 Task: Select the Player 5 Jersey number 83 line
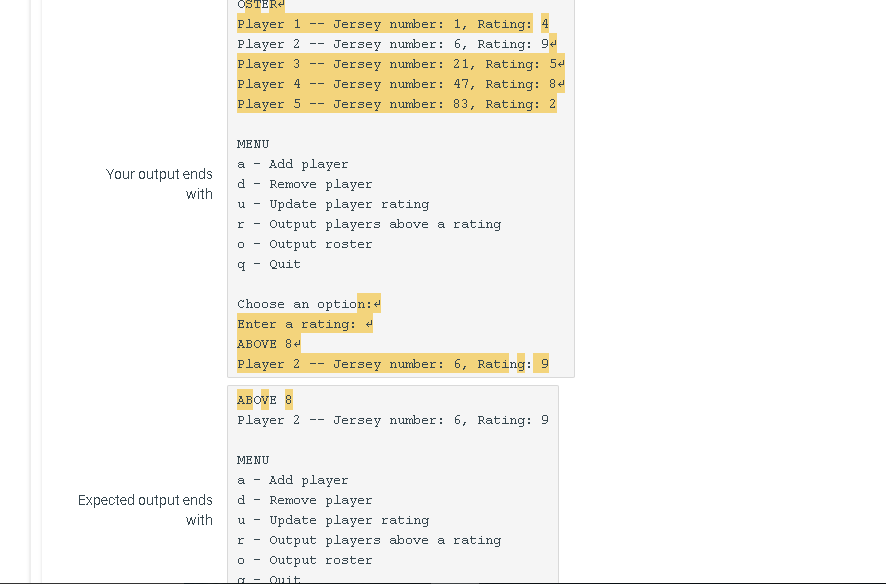click(x=390, y=103)
